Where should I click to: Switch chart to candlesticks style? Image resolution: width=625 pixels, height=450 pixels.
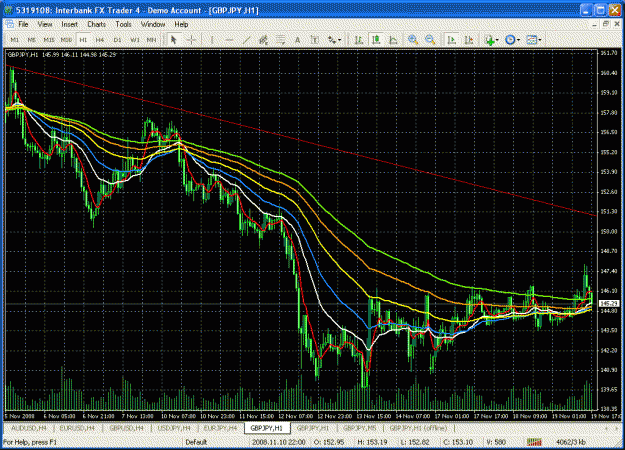pos(376,40)
